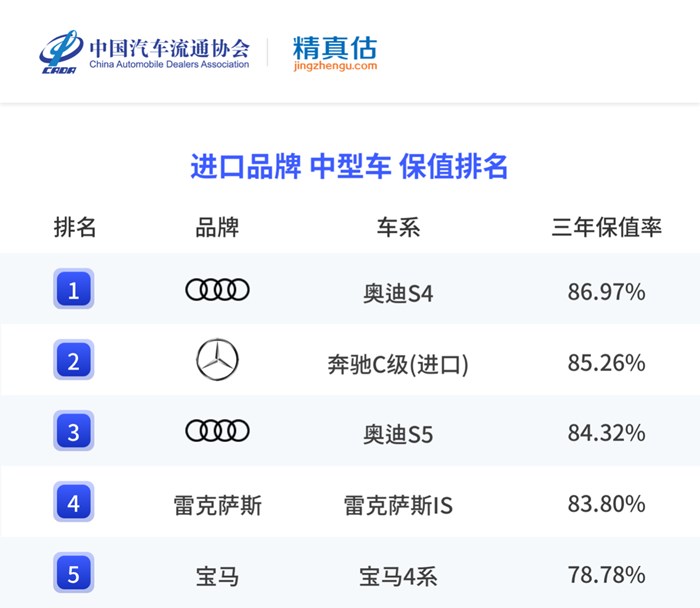This screenshot has width=700, height=608.
Task: Select the 宝马4系 model name
Action: [398, 576]
